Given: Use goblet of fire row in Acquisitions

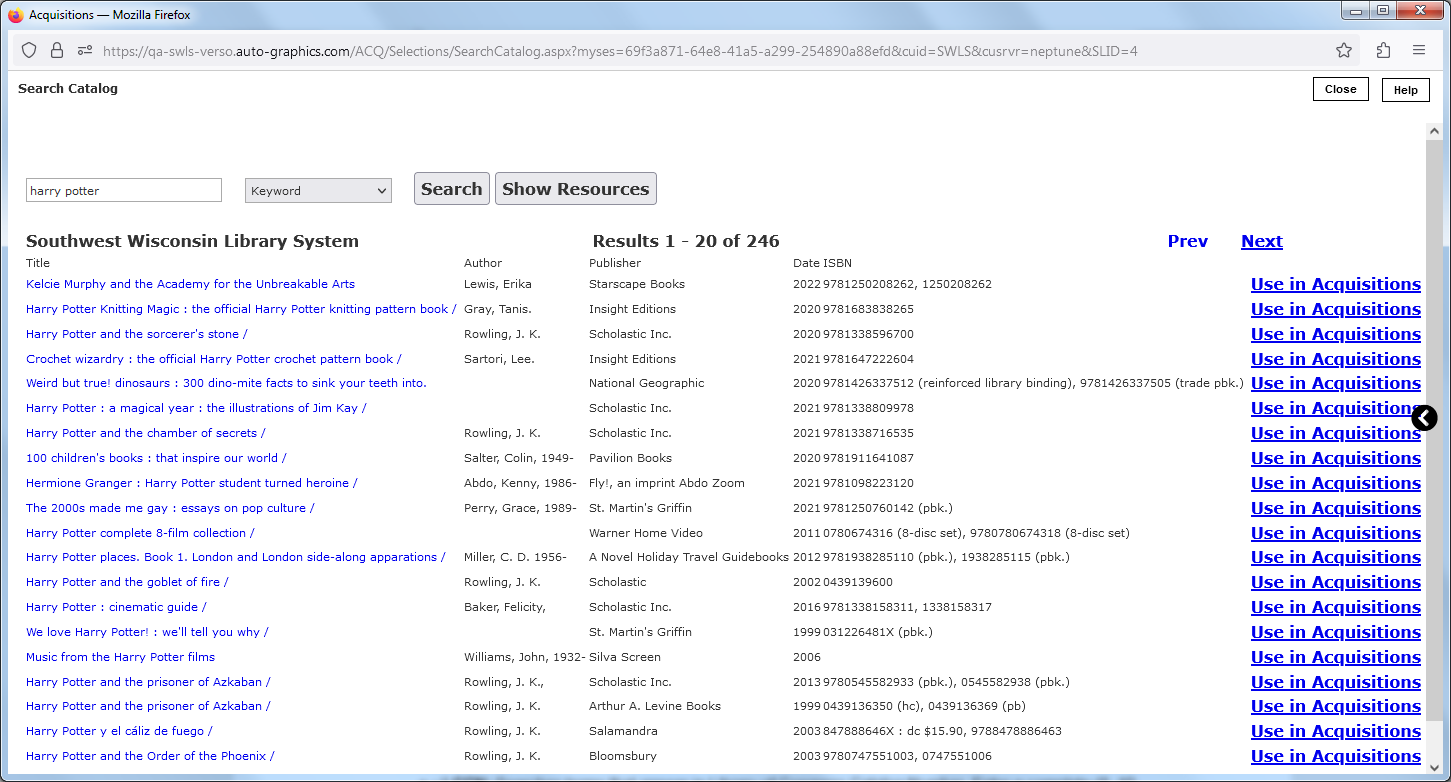Looking at the screenshot, I should pos(1335,582).
